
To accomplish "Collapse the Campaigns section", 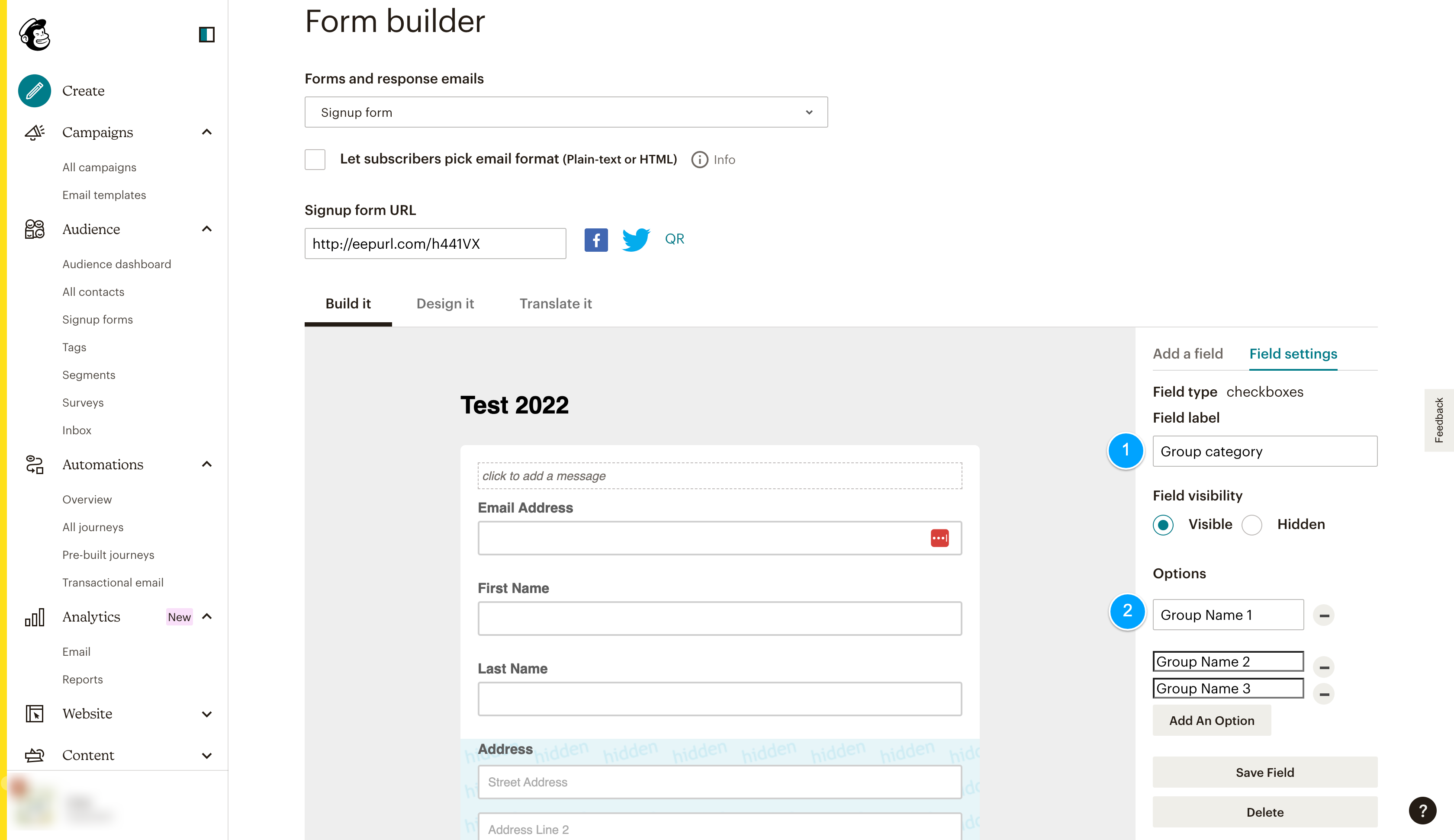I will click(206, 132).
